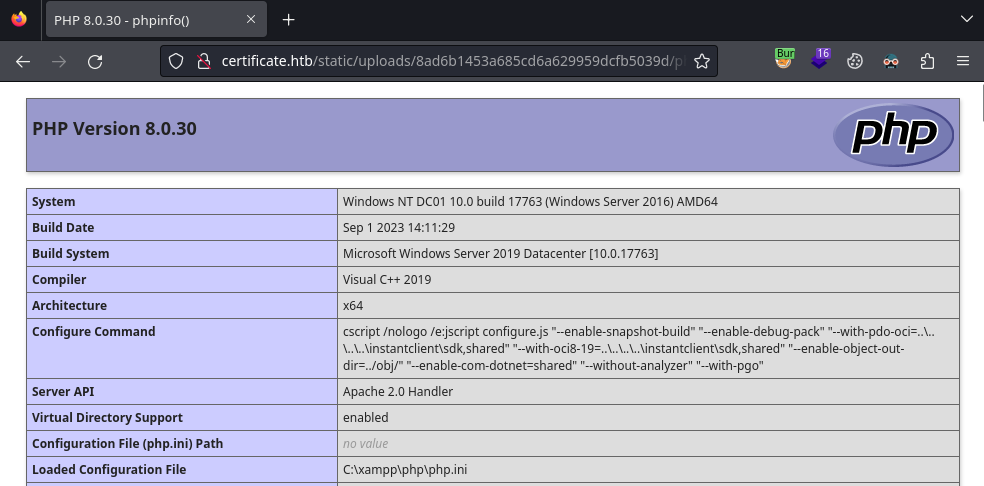Open the cookie editor extension
Image resolution: width=984 pixels, height=486 pixels.
click(855, 61)
